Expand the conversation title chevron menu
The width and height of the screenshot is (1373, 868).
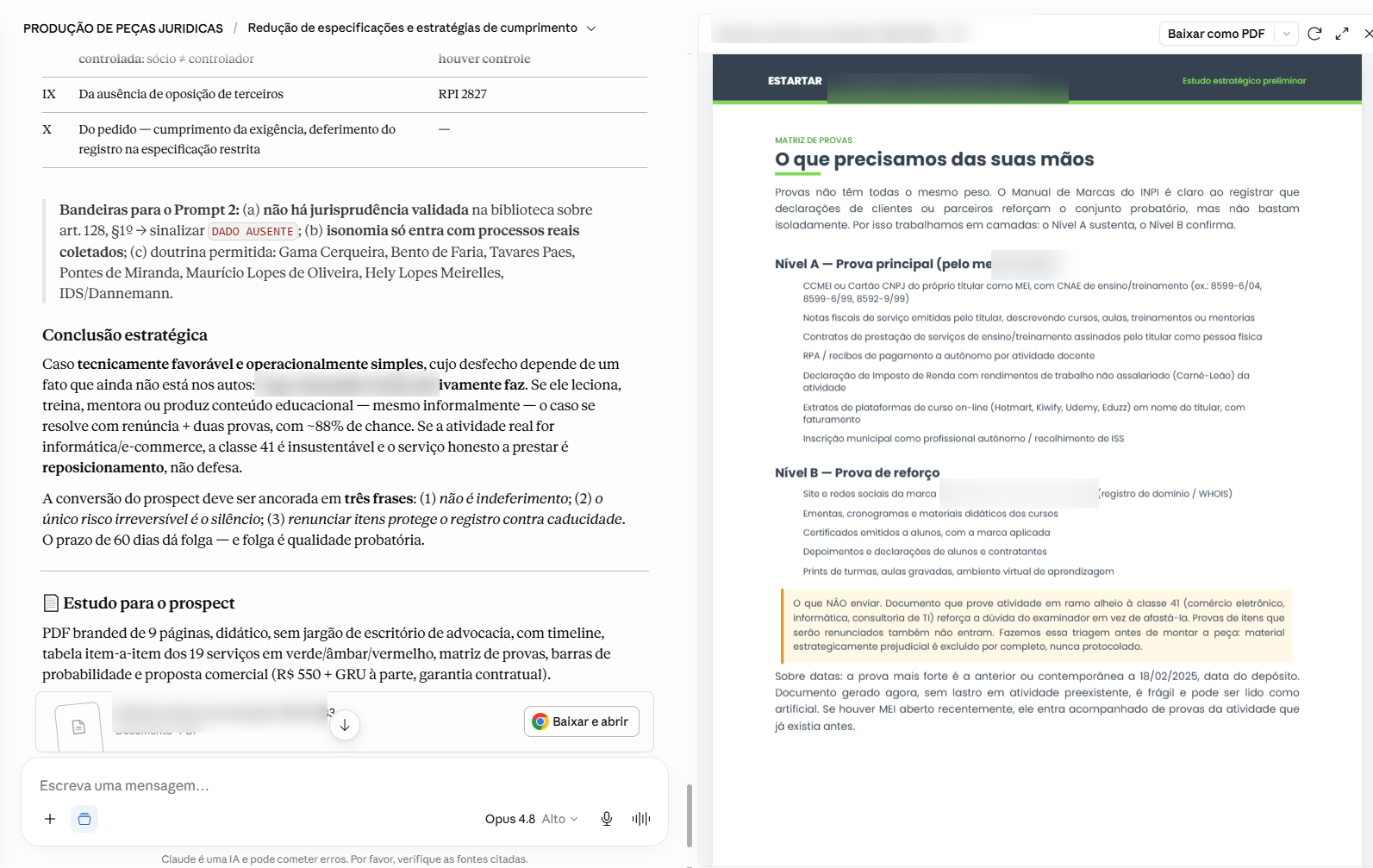click(591, 28)
